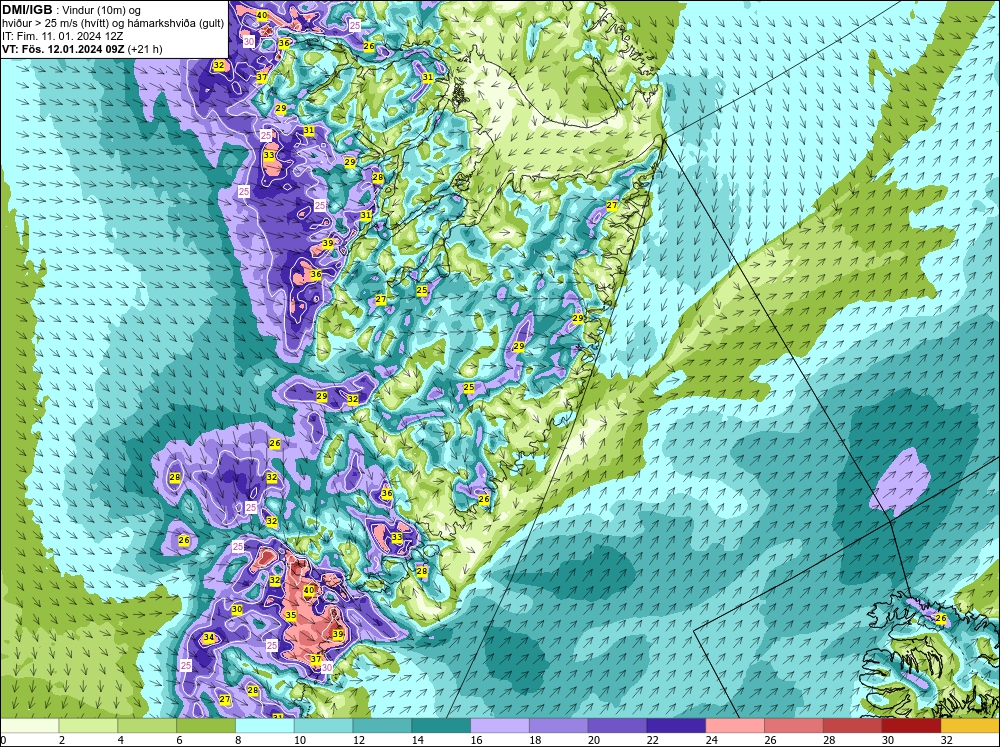
Task: Click the legend scale number "6"
Action: click(179, 740)
